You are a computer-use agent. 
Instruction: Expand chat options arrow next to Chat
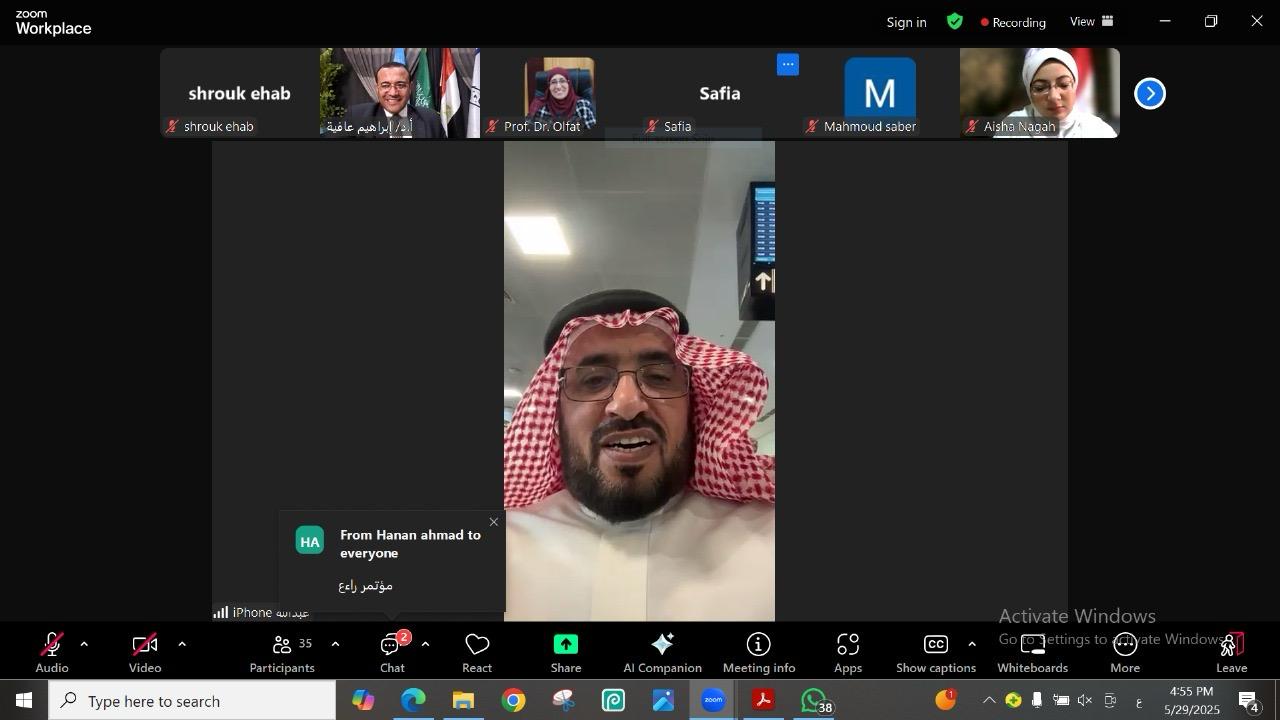tap(425, 644)
